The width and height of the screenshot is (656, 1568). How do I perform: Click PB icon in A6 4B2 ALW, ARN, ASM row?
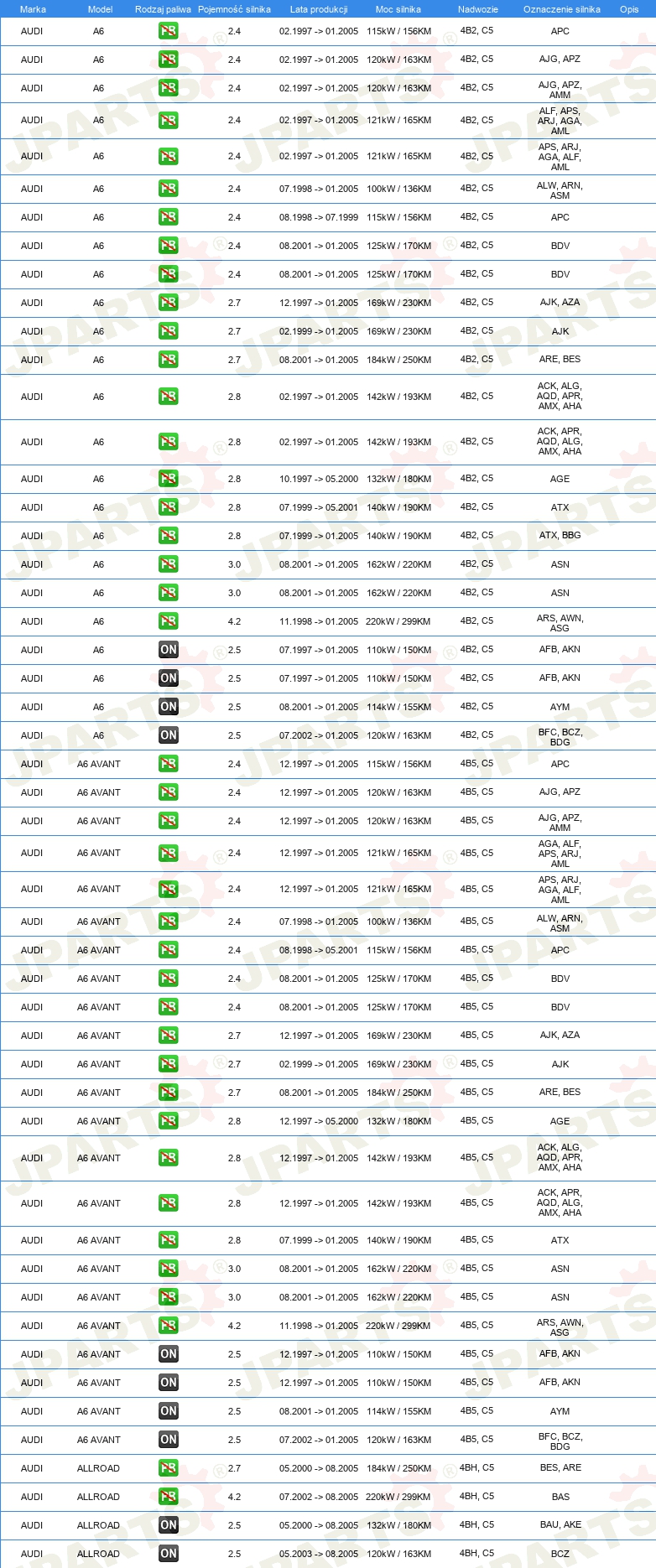(x=169, y=189)
